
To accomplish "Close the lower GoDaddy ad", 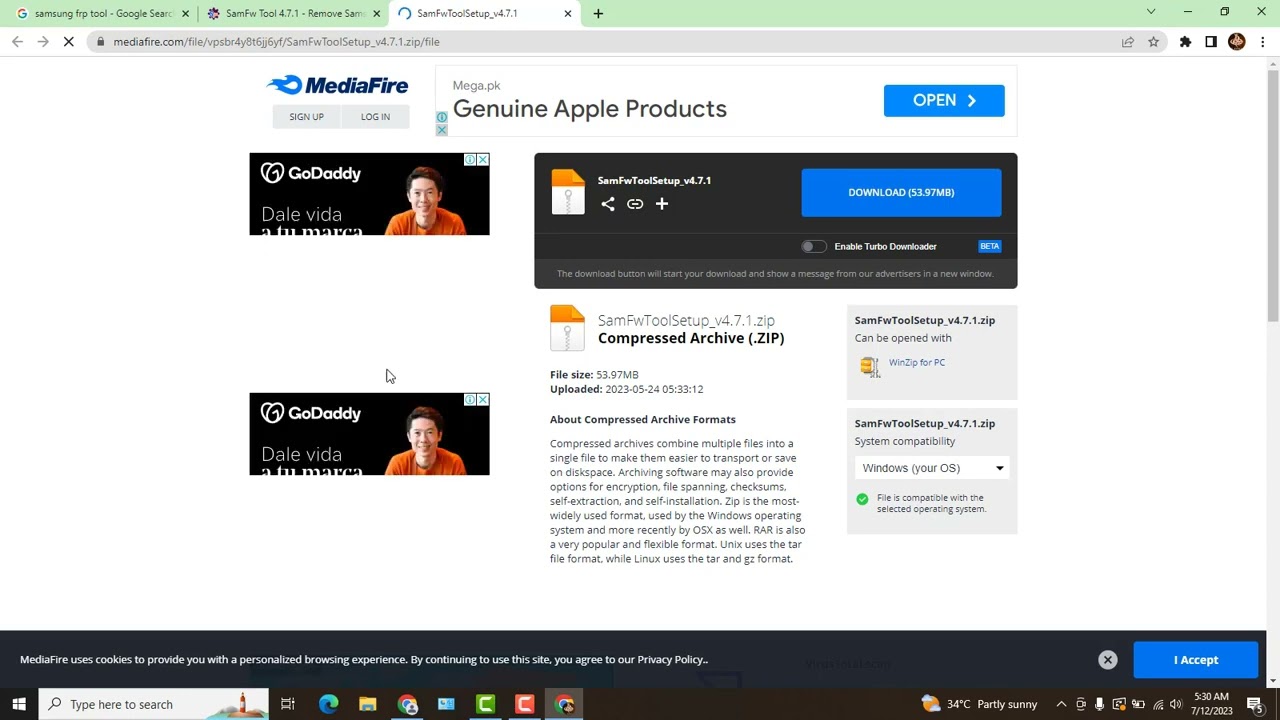I will pos(483,400).
